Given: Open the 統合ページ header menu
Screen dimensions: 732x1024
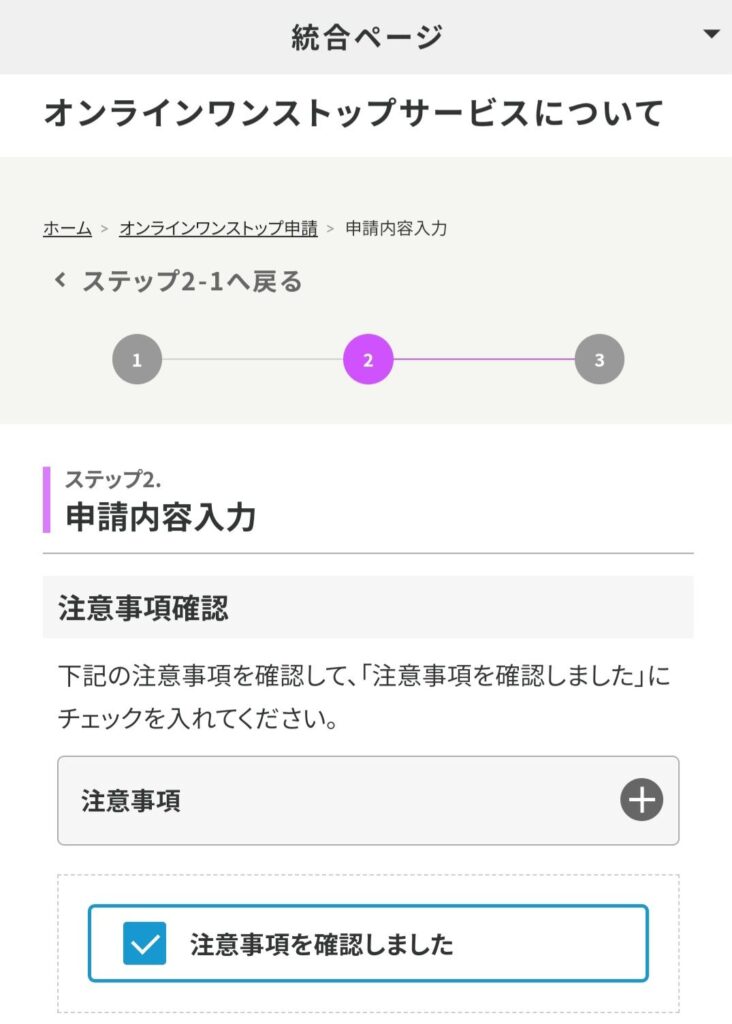Looking at the screenshot, I should [x=366, y=37].
